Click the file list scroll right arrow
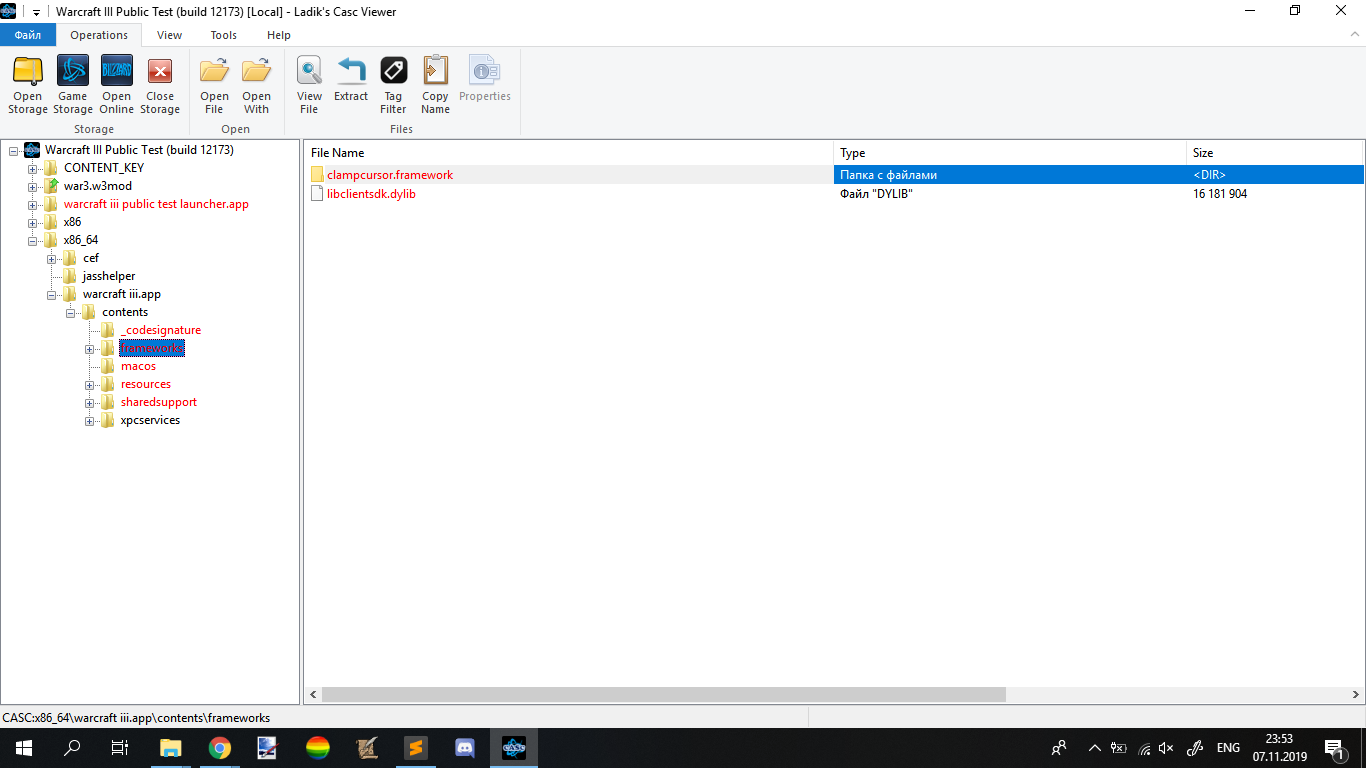1366x768 pixels. point(1355,694)
